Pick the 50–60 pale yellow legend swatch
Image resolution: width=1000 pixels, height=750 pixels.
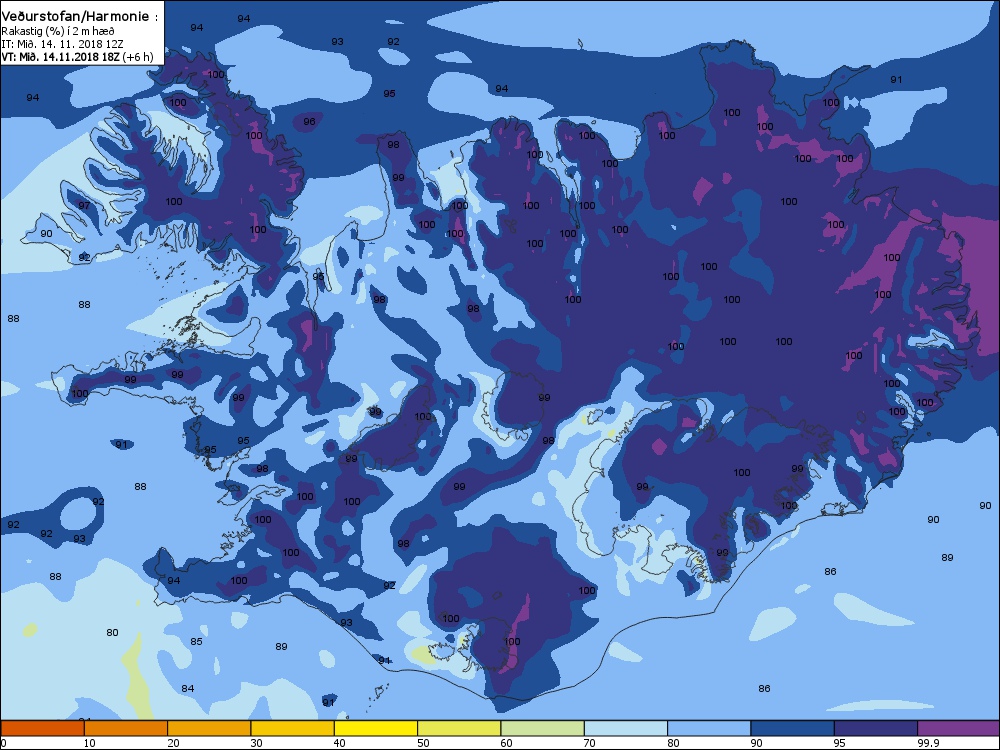tap(459, 728)
